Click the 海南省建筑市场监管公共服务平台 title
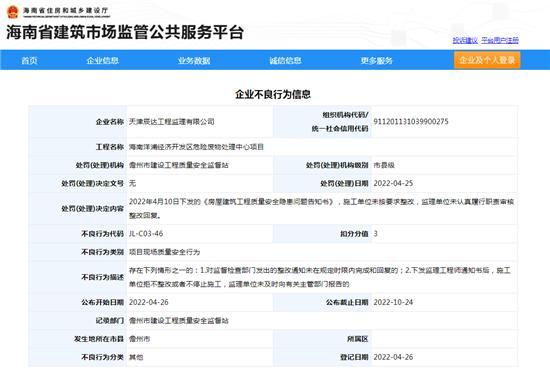Image resolution: width=550 pixels, height=386 pixels. (x=125, y=32)
